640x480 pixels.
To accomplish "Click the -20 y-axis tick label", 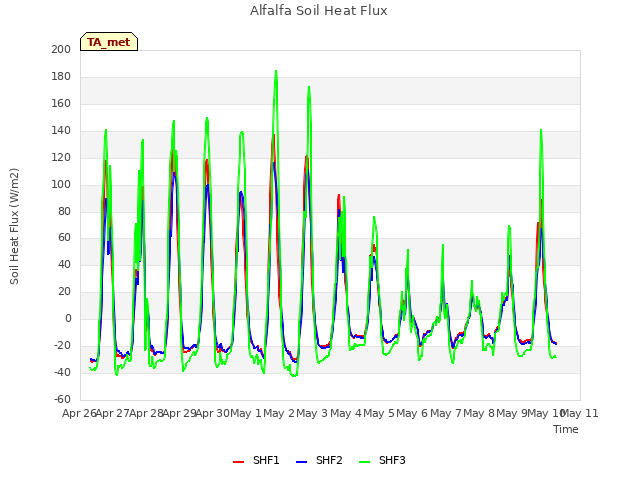I will click(62, 345).
